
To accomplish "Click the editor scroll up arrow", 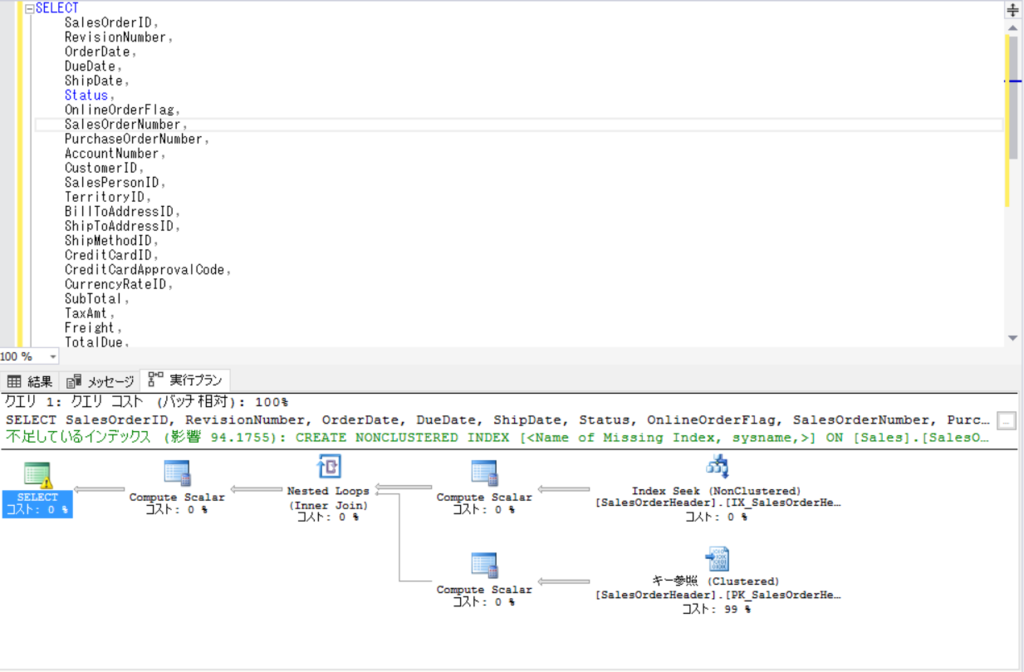I will [x=1013, y=28].
